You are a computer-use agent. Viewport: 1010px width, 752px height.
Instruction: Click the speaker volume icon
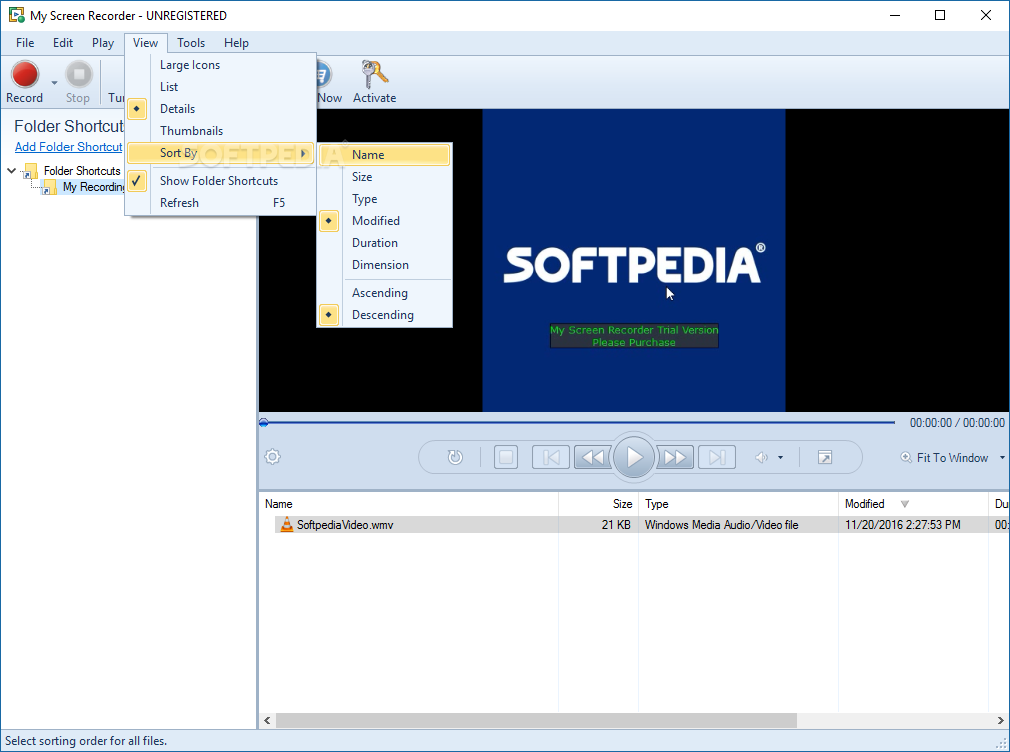pos(761,458)
